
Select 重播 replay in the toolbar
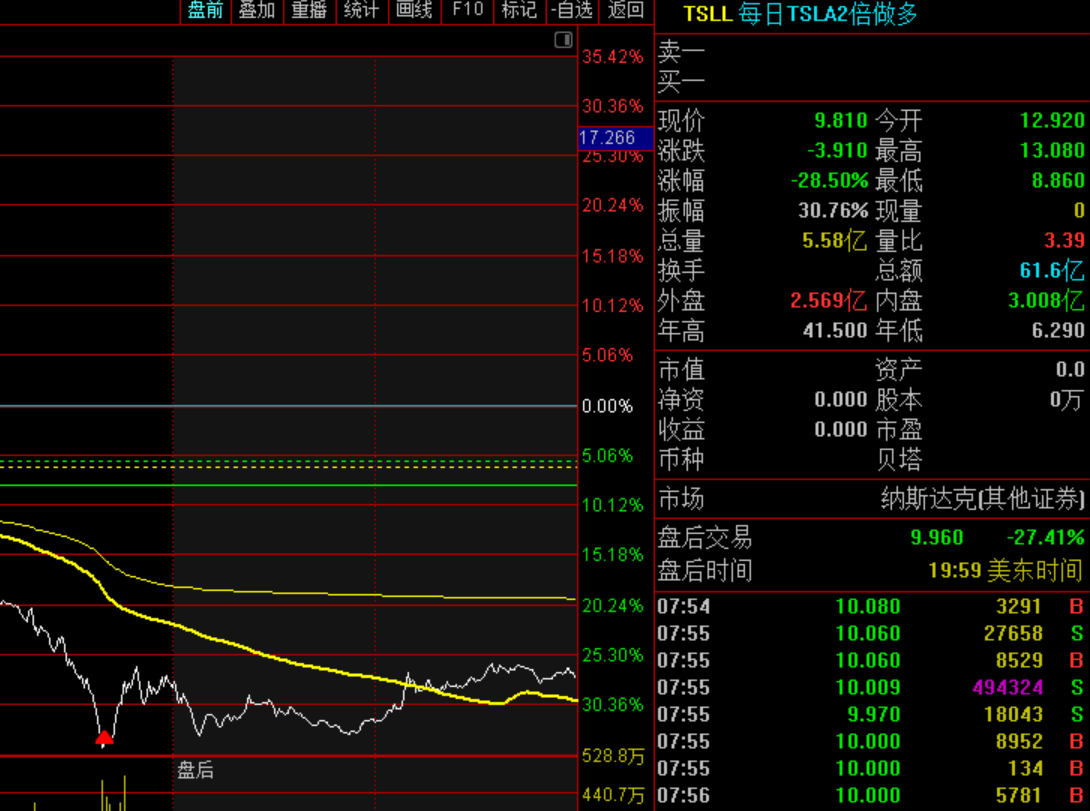click(309, 10)
